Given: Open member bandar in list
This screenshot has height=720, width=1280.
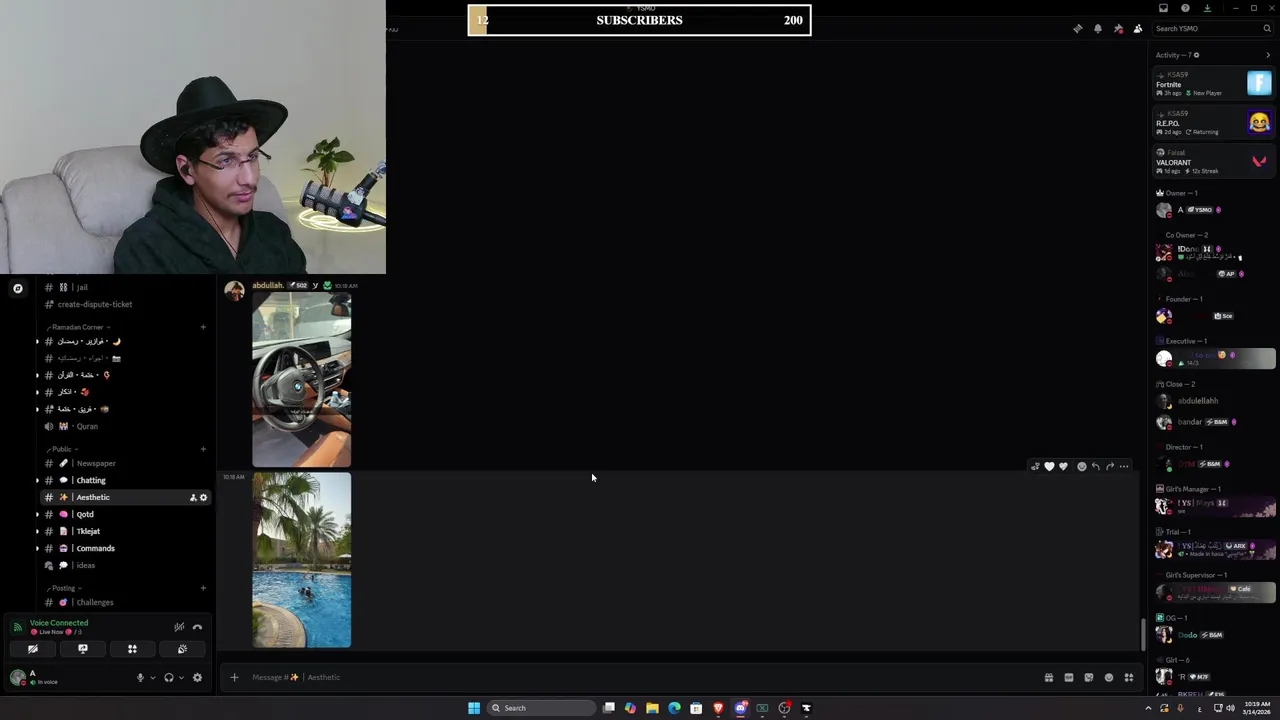Looking at the screenshot, I should point(1214,422).
